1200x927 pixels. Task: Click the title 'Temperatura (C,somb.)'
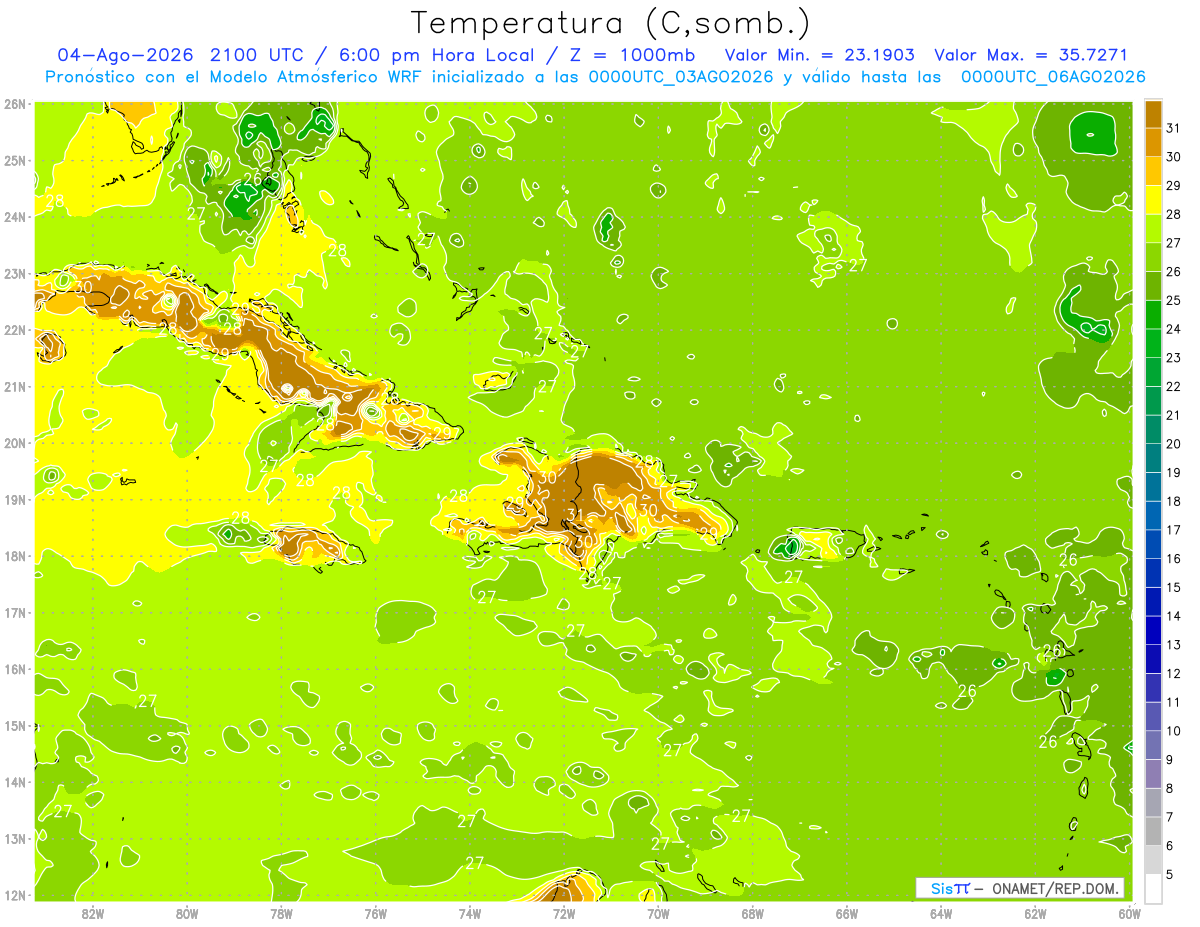610,23
